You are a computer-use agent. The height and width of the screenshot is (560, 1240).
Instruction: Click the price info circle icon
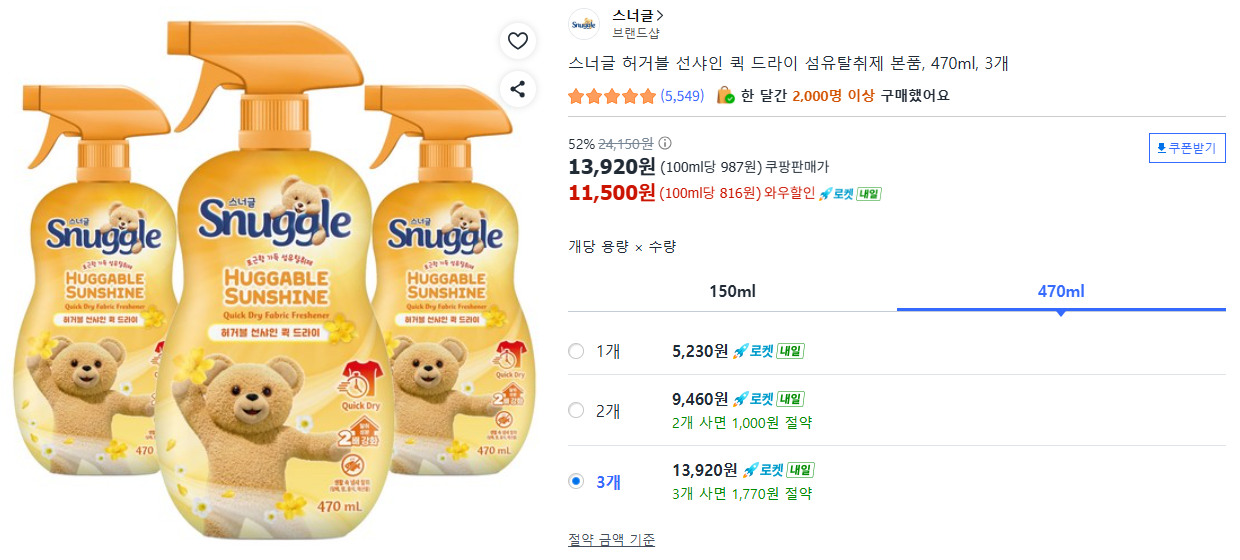(x=665, y=143)
